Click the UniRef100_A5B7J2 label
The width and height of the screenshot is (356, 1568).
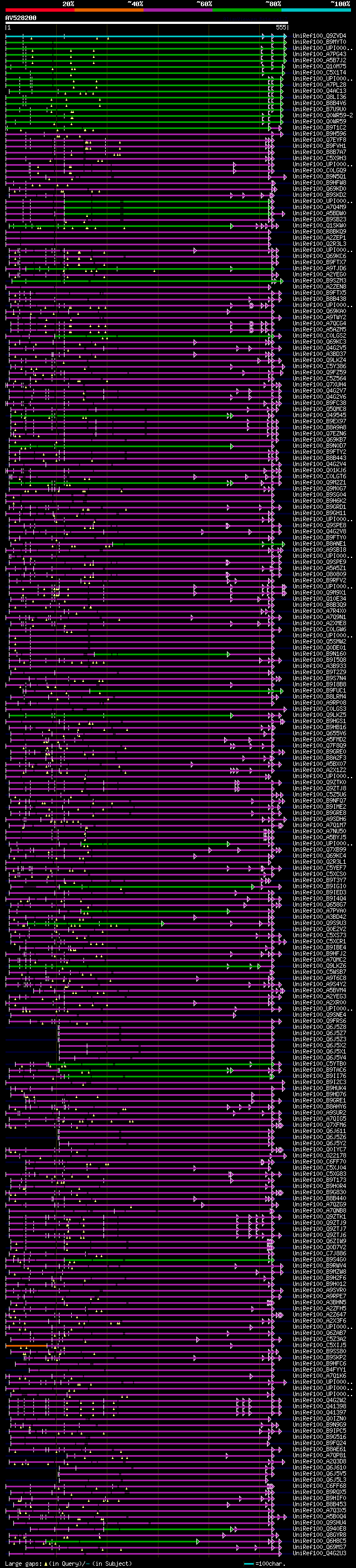(319, 60)
